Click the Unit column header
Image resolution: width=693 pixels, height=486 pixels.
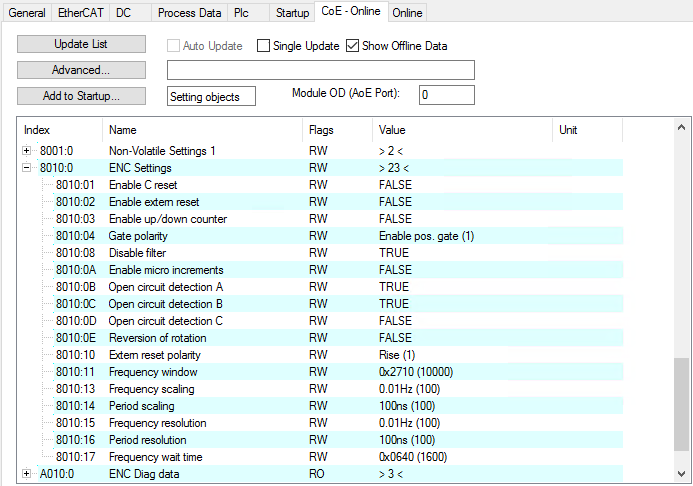(587, 130)
